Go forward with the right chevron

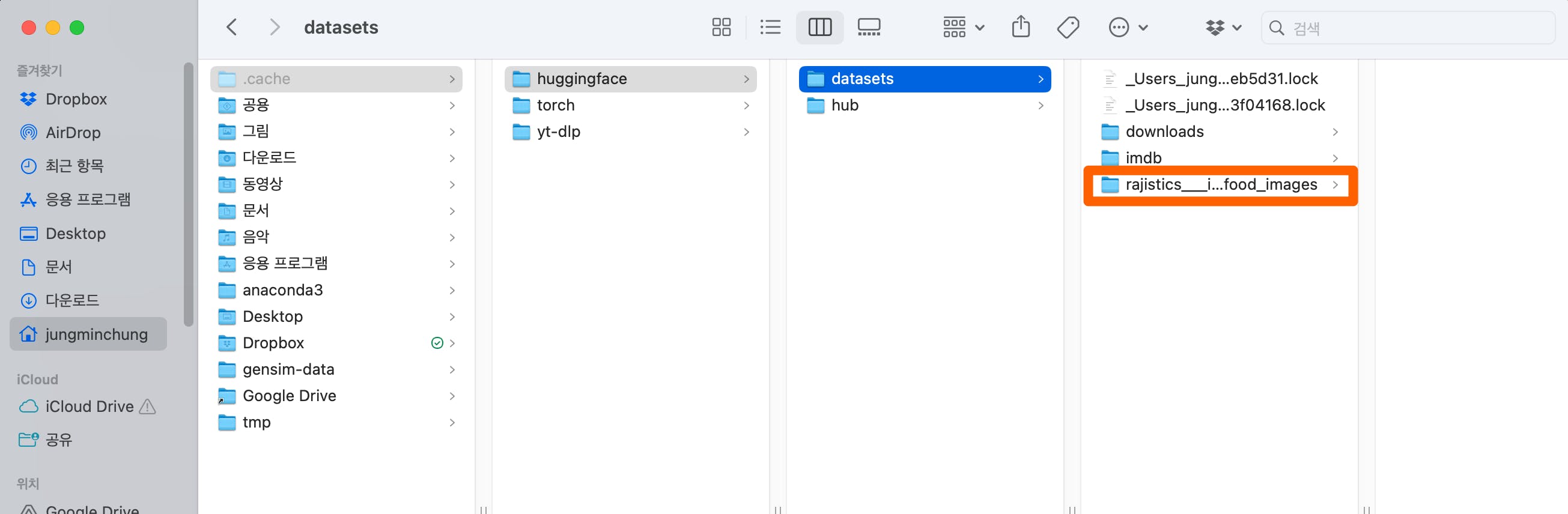click(275, 28)
